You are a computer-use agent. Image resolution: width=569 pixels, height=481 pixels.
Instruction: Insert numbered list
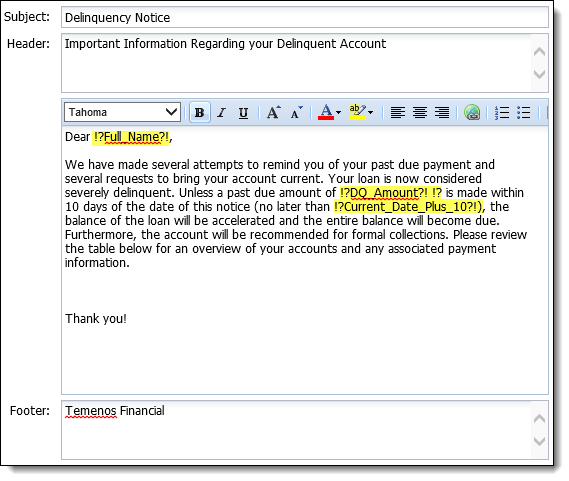(x=502, y=113)
